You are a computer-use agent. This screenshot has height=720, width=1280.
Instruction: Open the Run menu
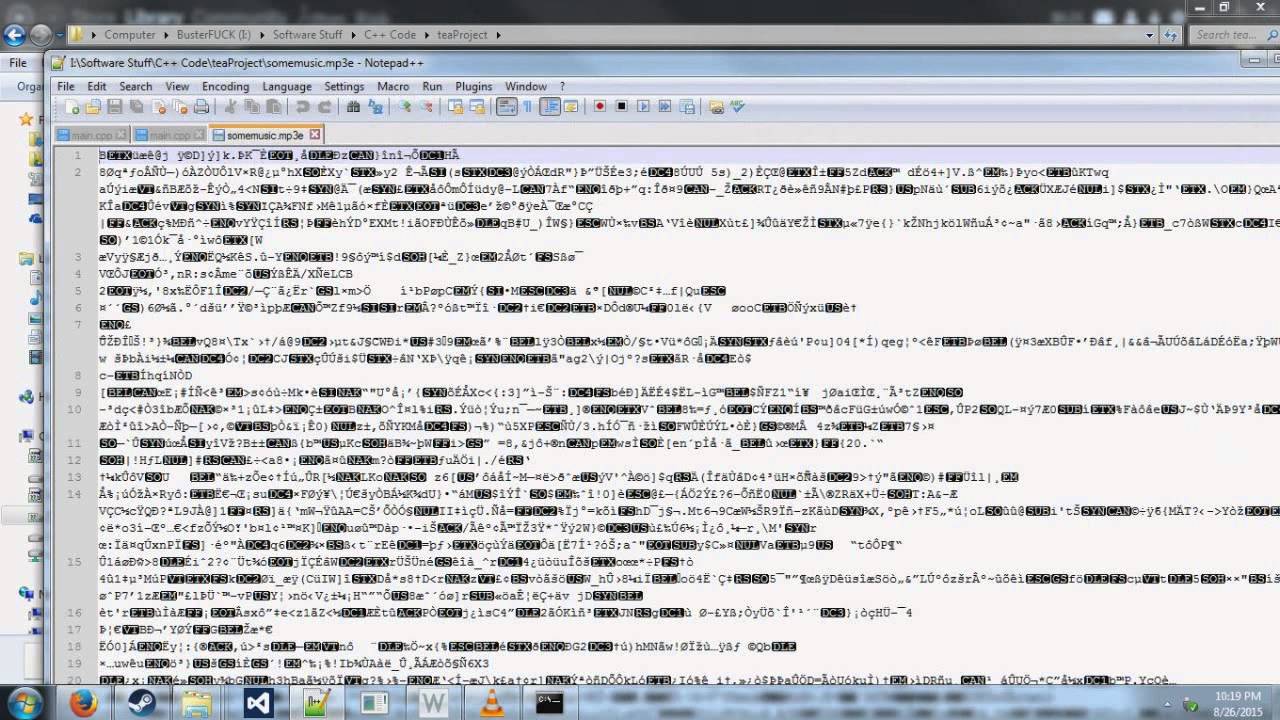(x=432, y=87)
